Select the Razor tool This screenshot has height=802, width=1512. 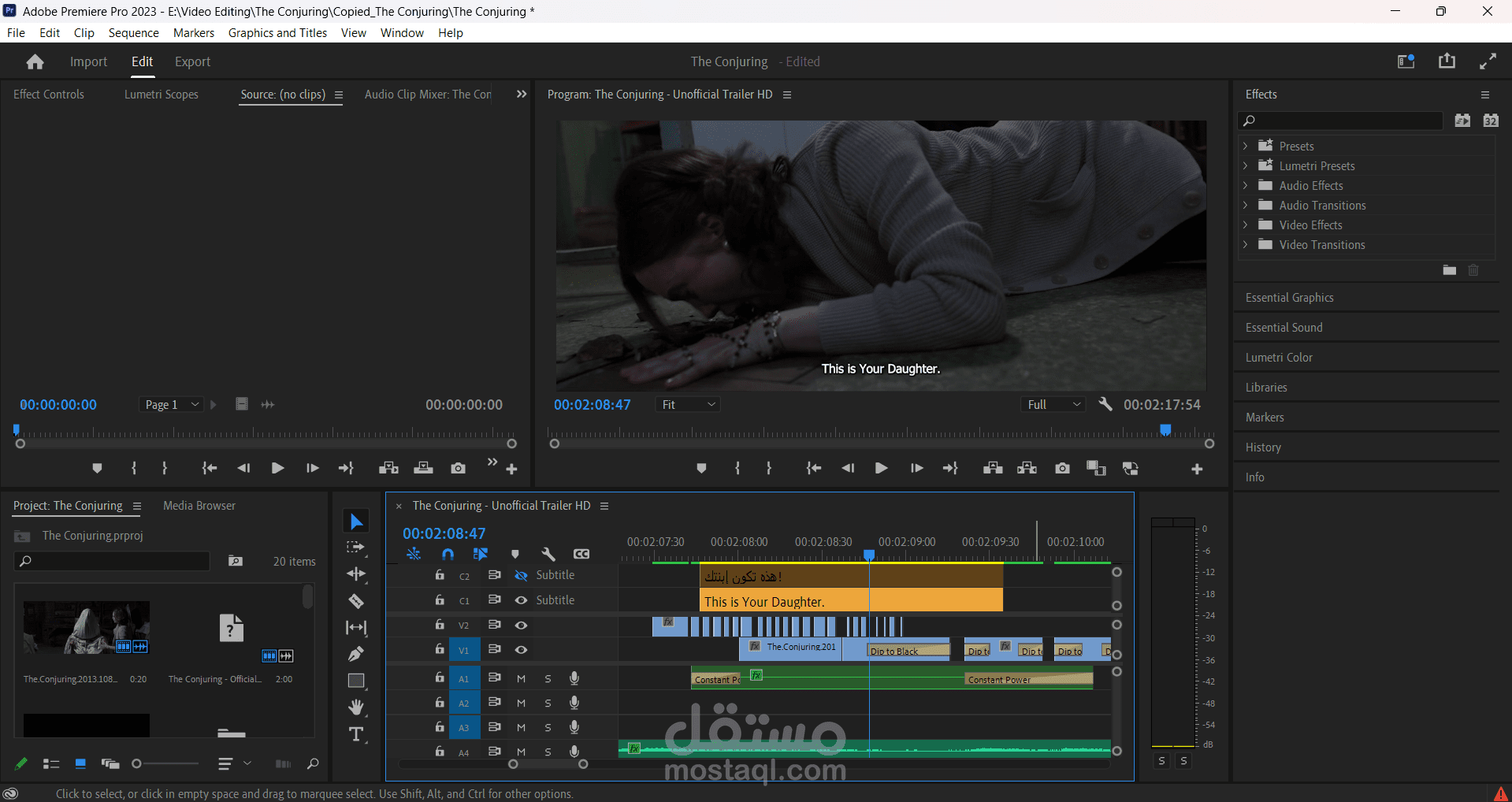click(x=356, y=601)
